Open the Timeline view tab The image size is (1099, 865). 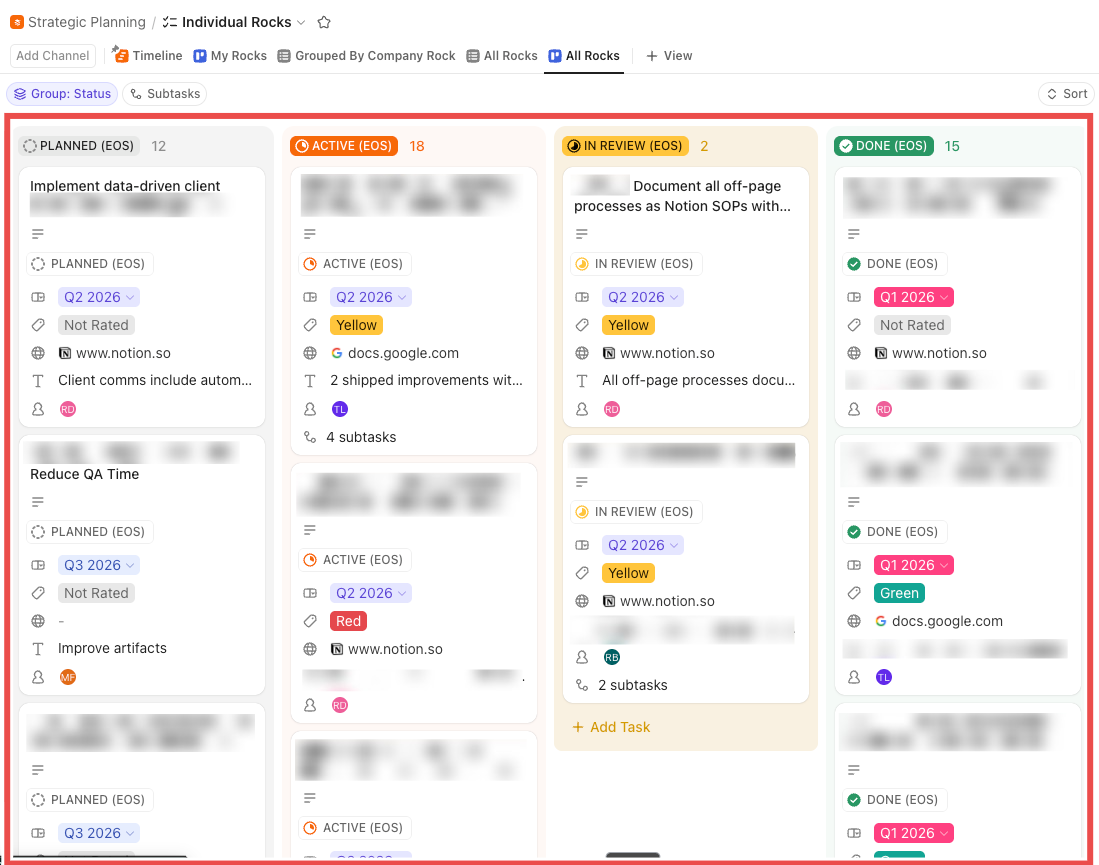tap(148, 55)
